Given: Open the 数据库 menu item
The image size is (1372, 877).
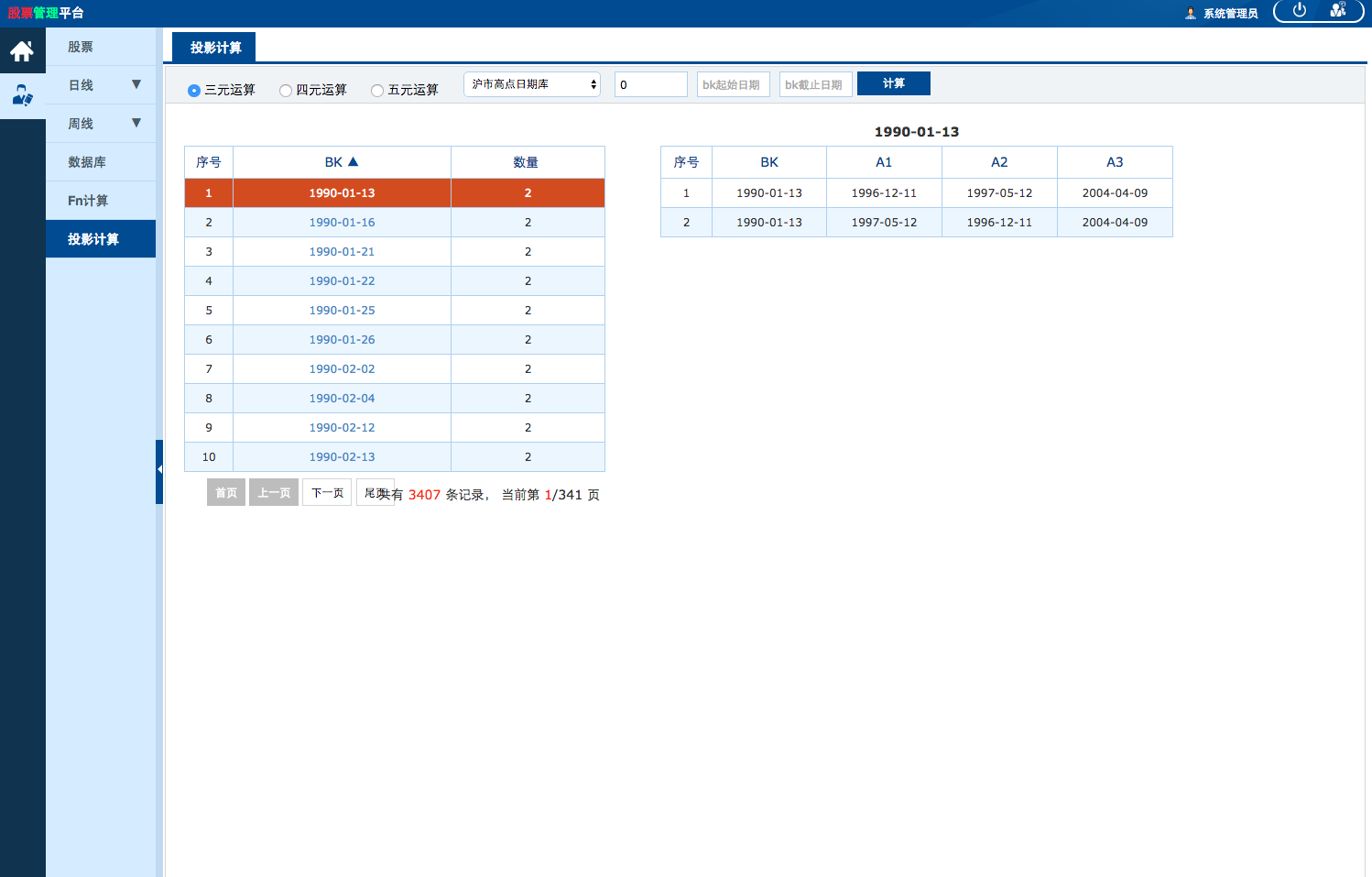Looking at the screenshot, I should [87, 162].
